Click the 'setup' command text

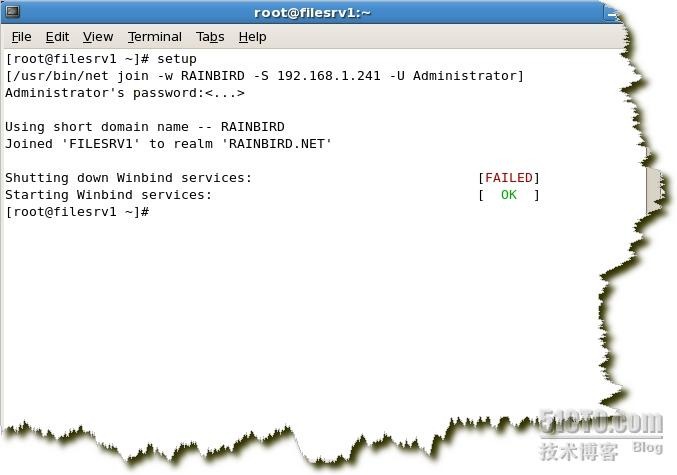(177, 59)
